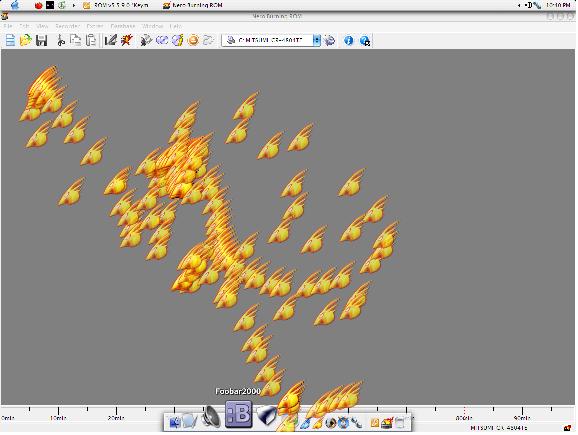Screen dimensions: 578x435
Task: Open the Recorder menu
Action: tap(67, 26)
